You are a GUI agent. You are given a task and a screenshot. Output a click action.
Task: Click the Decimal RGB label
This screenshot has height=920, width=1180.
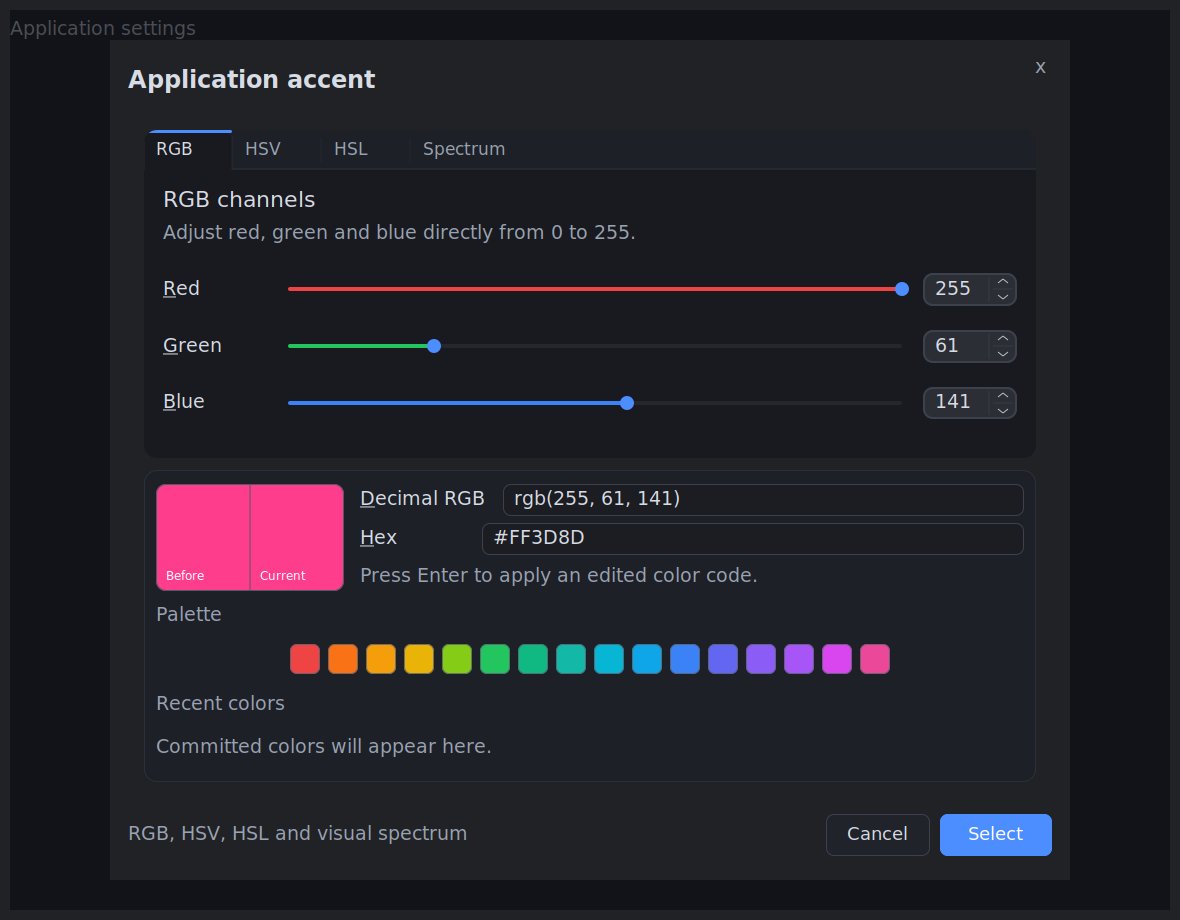coord(422,499)
